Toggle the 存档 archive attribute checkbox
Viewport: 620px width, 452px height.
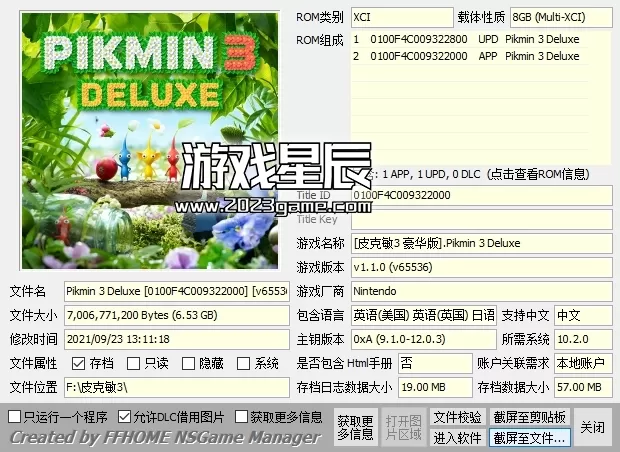tap(79, 364)
